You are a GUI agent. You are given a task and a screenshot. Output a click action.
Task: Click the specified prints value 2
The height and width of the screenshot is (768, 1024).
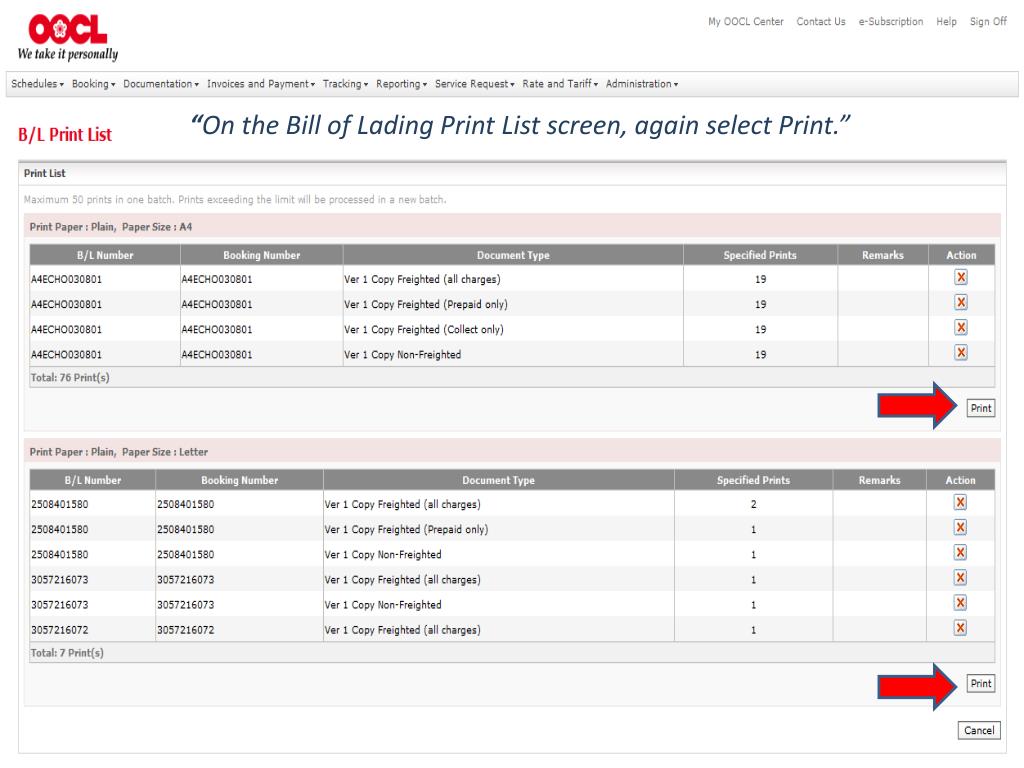coord(754,504)
